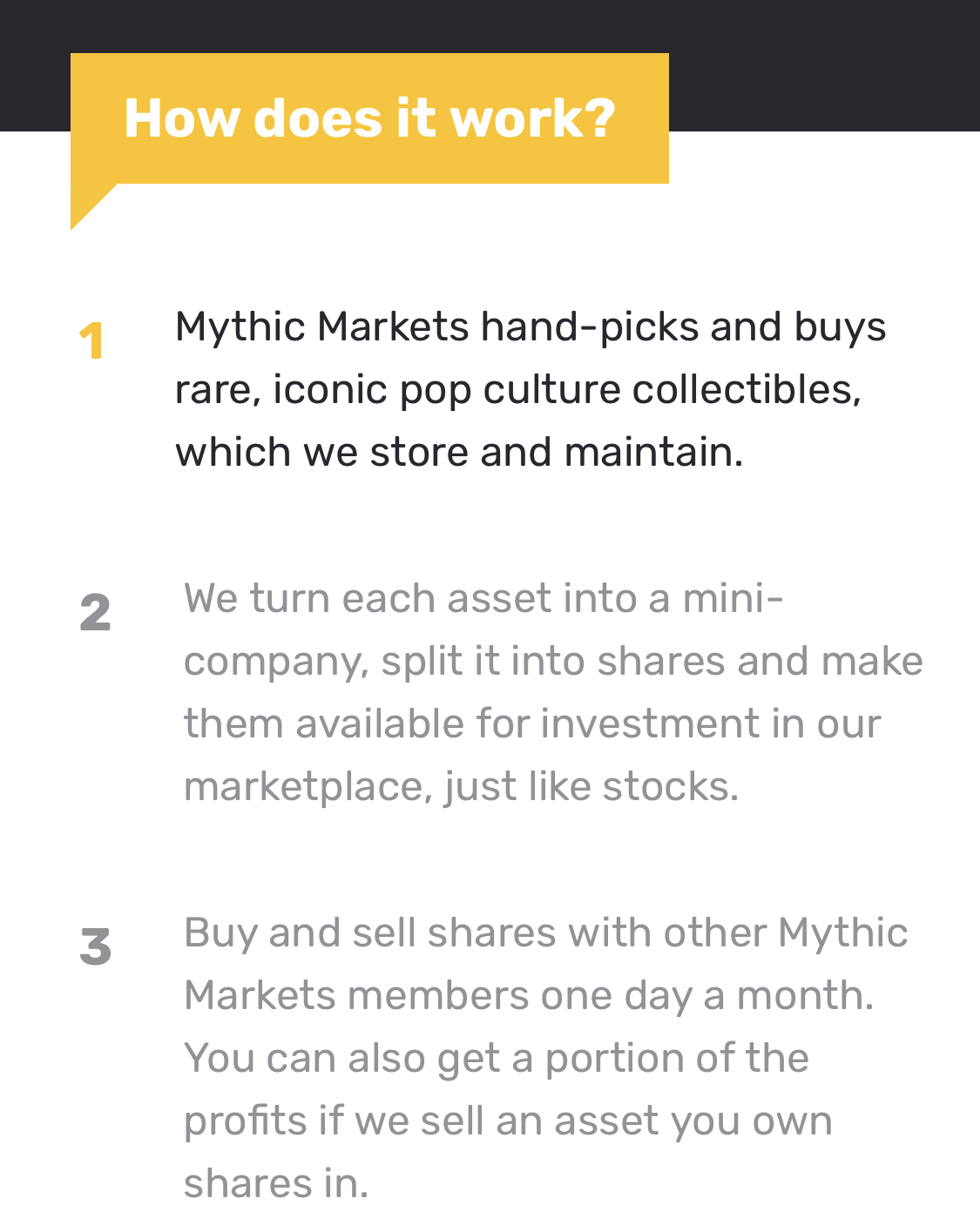This screenshot has height=1232, width=980.
Task: Click the yellow number 1 step marker
Action: pos(91,340)
